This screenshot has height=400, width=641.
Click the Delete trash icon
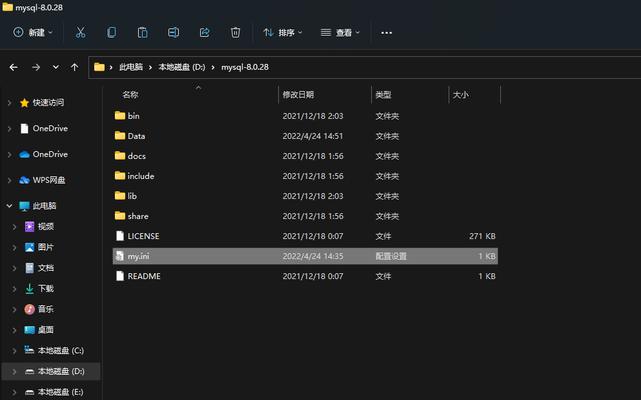pyautogui.click(x=235, y=32)
